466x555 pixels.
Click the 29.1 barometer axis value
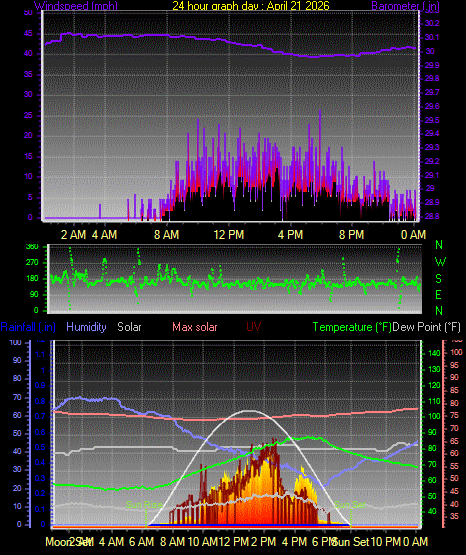(432, 175)
